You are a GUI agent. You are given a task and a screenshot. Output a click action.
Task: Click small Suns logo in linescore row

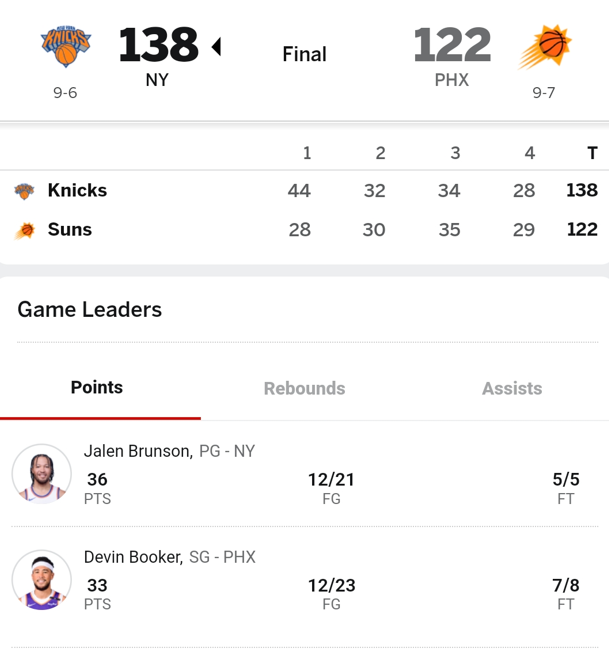pyautogui.click(x=25, y=231)
